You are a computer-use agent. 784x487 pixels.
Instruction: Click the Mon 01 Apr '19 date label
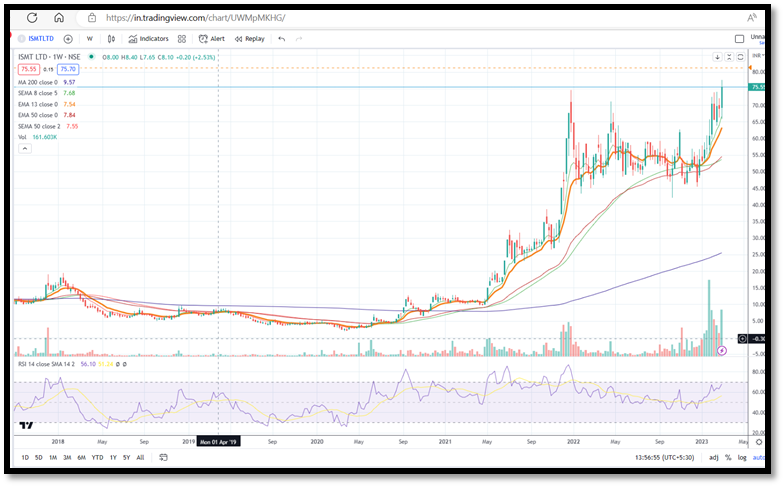point(218,442)
